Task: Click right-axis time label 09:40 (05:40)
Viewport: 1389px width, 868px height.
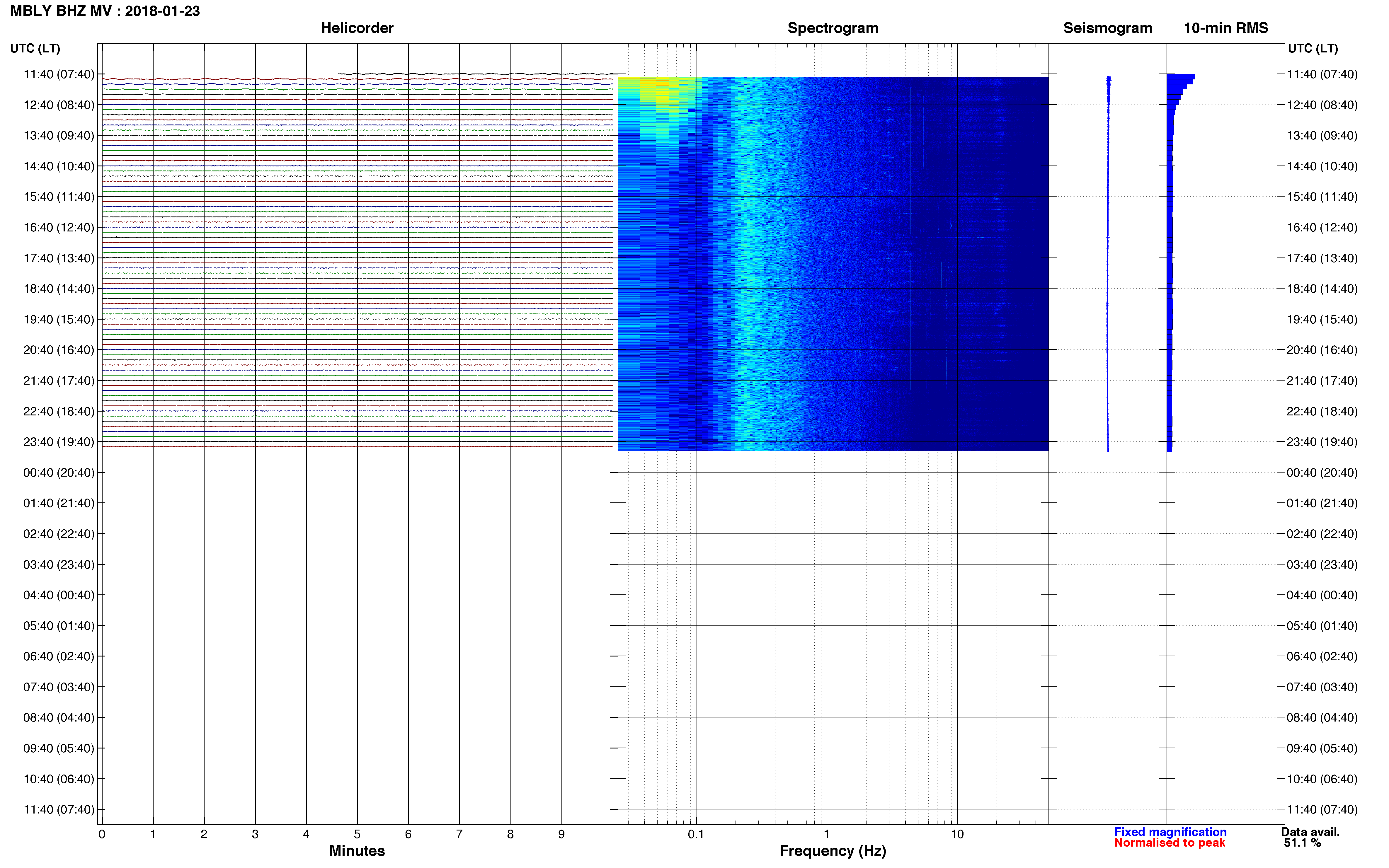Action: (1322, 748)
